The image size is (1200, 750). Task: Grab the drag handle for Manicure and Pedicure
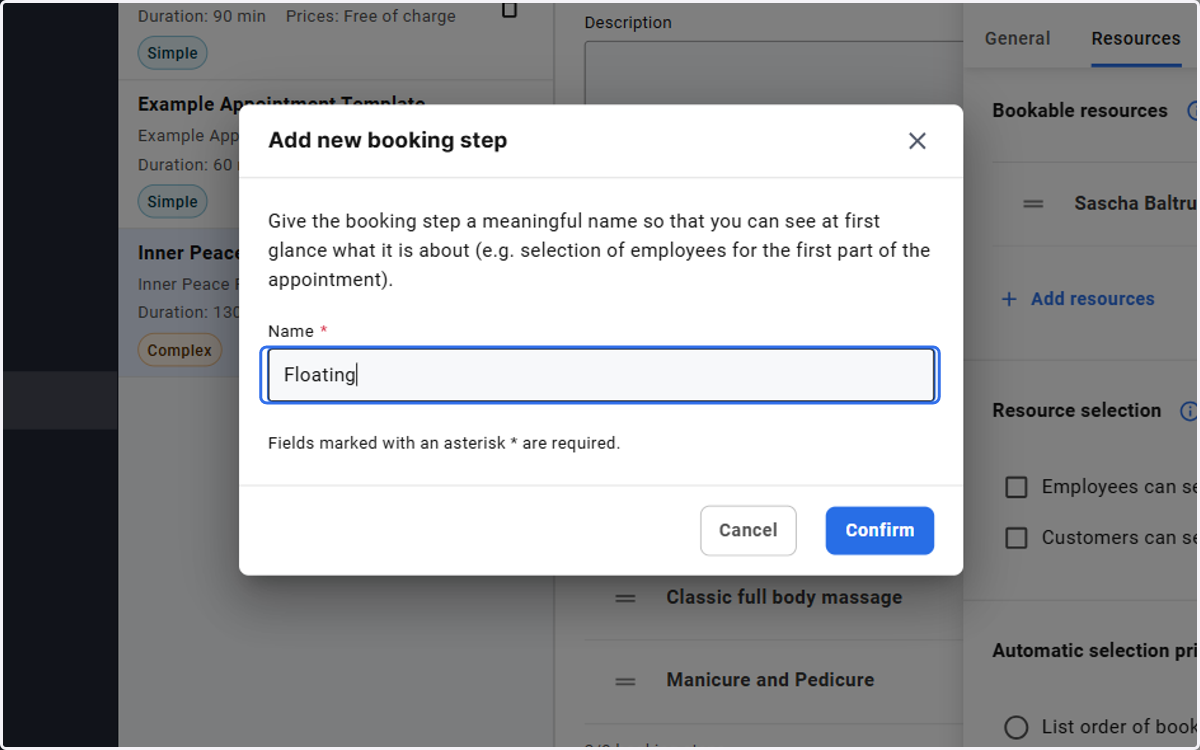625,681
